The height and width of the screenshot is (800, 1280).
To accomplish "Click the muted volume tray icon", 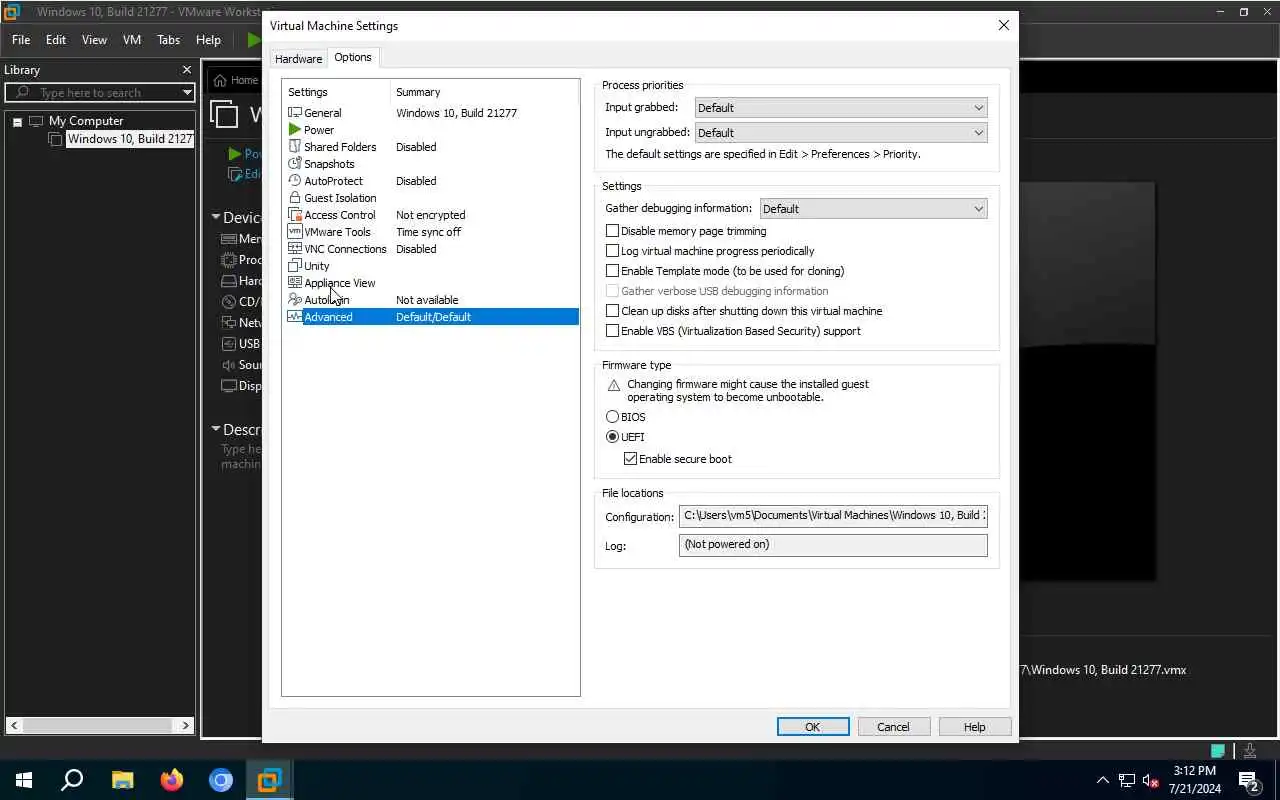I will (x=1151, y=781).
